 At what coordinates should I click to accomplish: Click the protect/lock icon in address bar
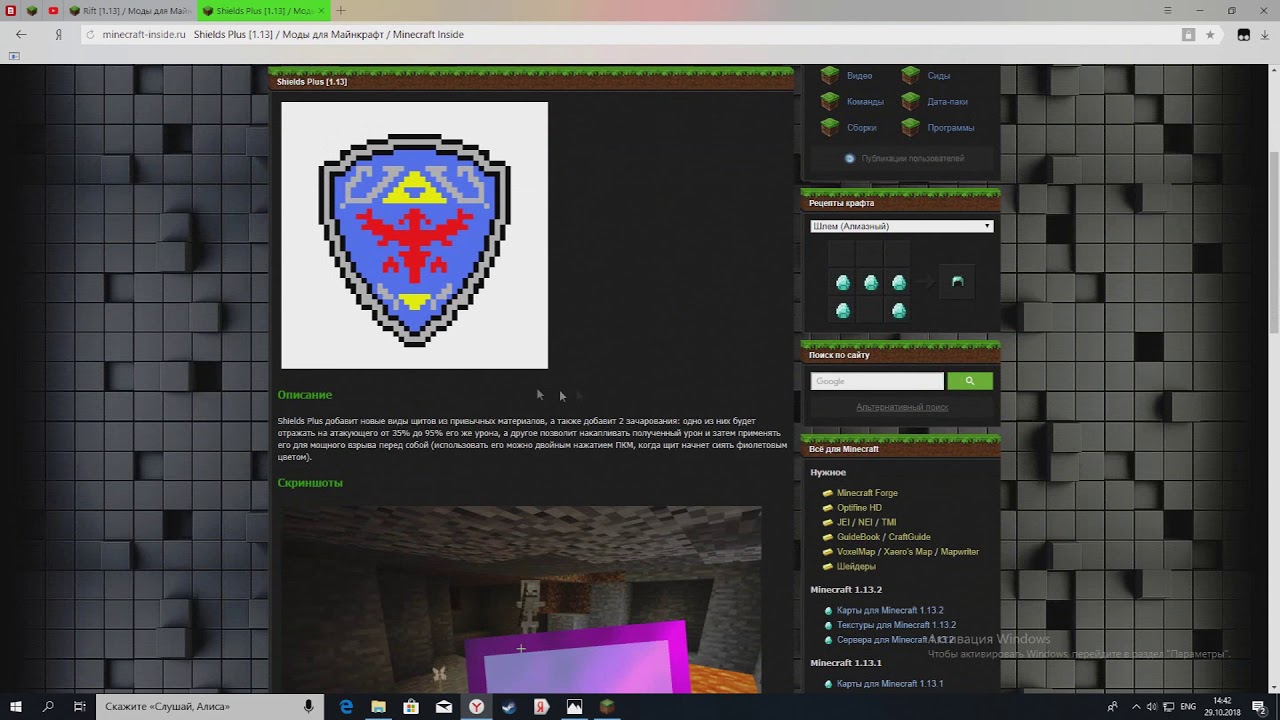point(1188,34)
